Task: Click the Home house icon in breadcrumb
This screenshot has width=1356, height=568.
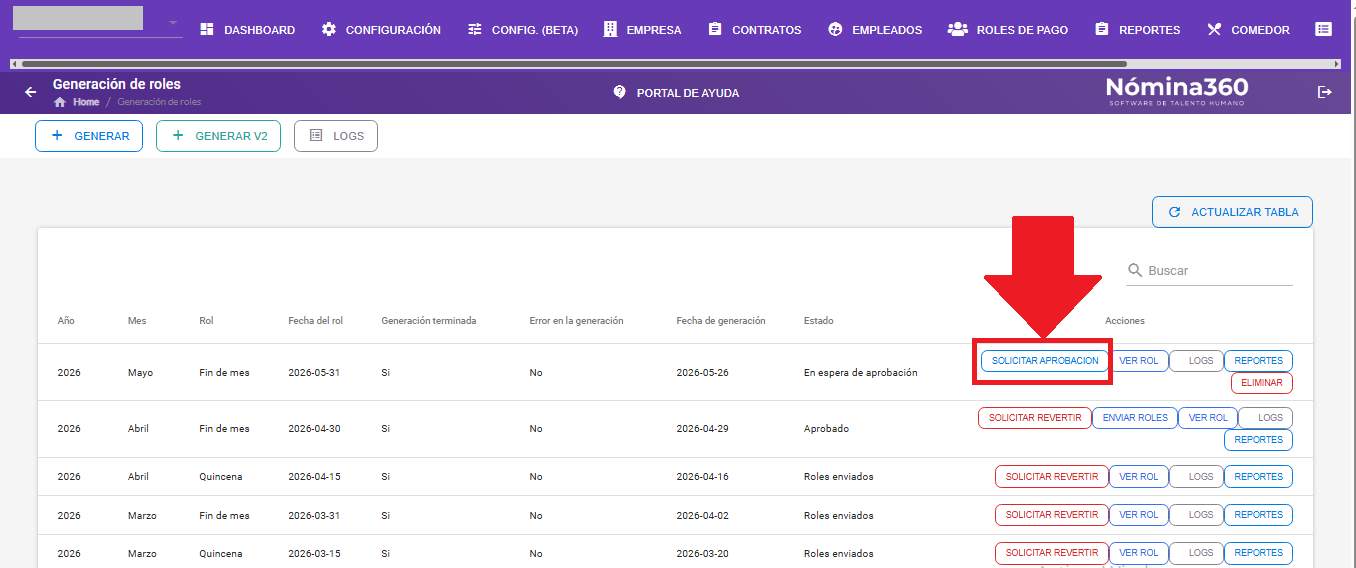Action: 60,102
